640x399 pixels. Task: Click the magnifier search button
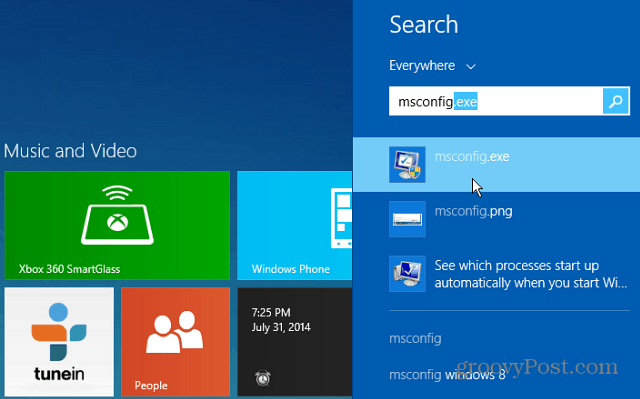coord(616,101)
